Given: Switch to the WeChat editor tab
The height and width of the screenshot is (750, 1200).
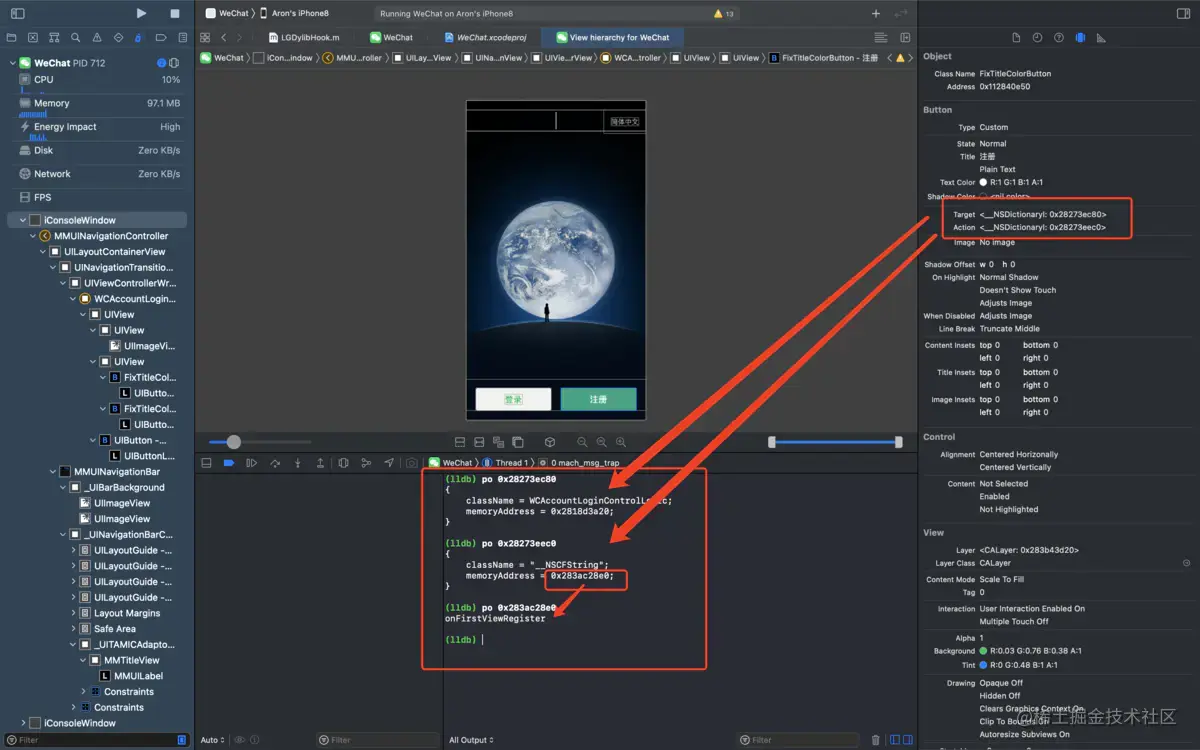Looking at the screenshot, I should 391,37.
